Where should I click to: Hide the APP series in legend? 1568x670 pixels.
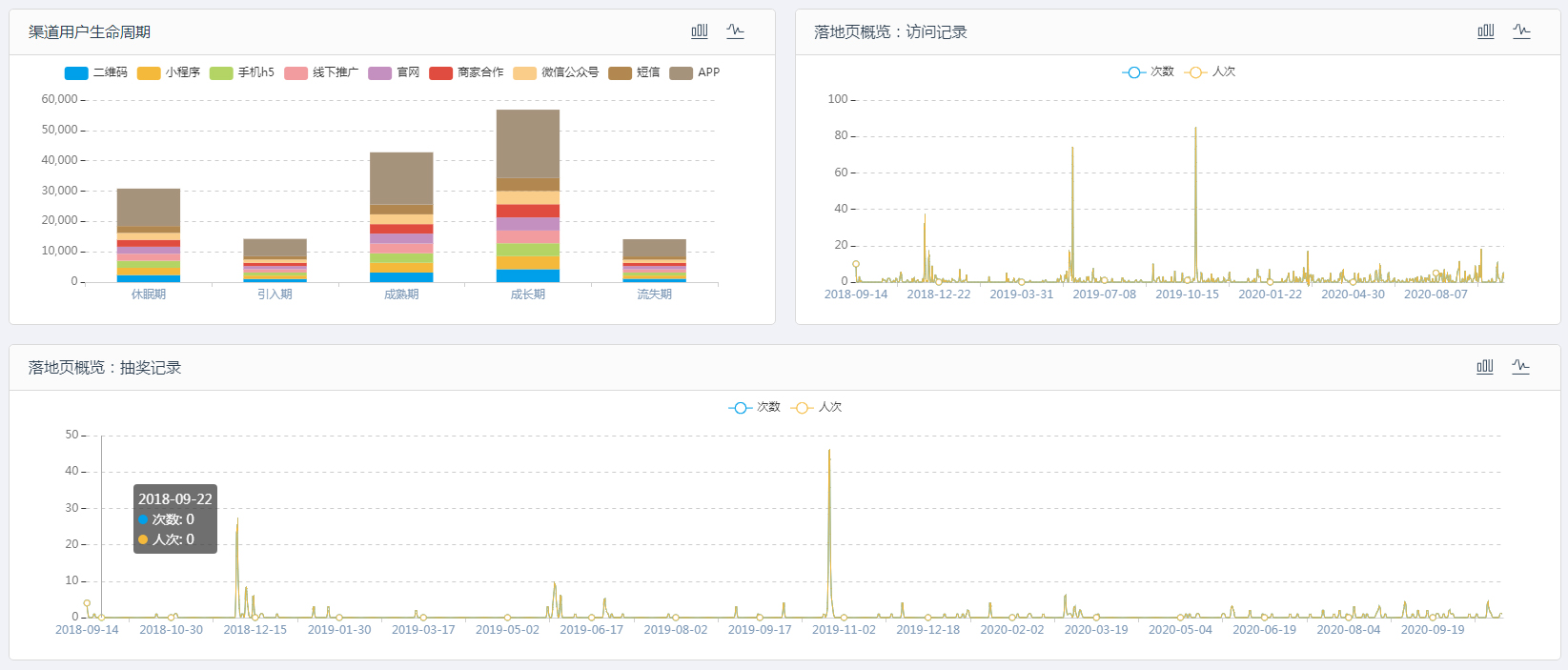point(695,72)
